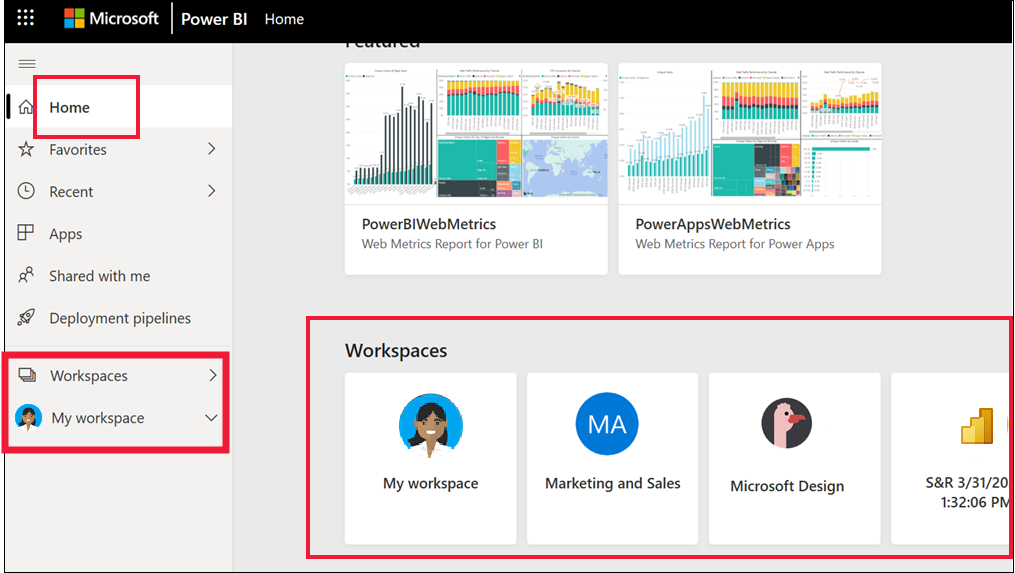Viewport: 1015px width, 573px height.
Task: Click the My workspace avatar in sidebar
Action: click(x=28, y=418)
